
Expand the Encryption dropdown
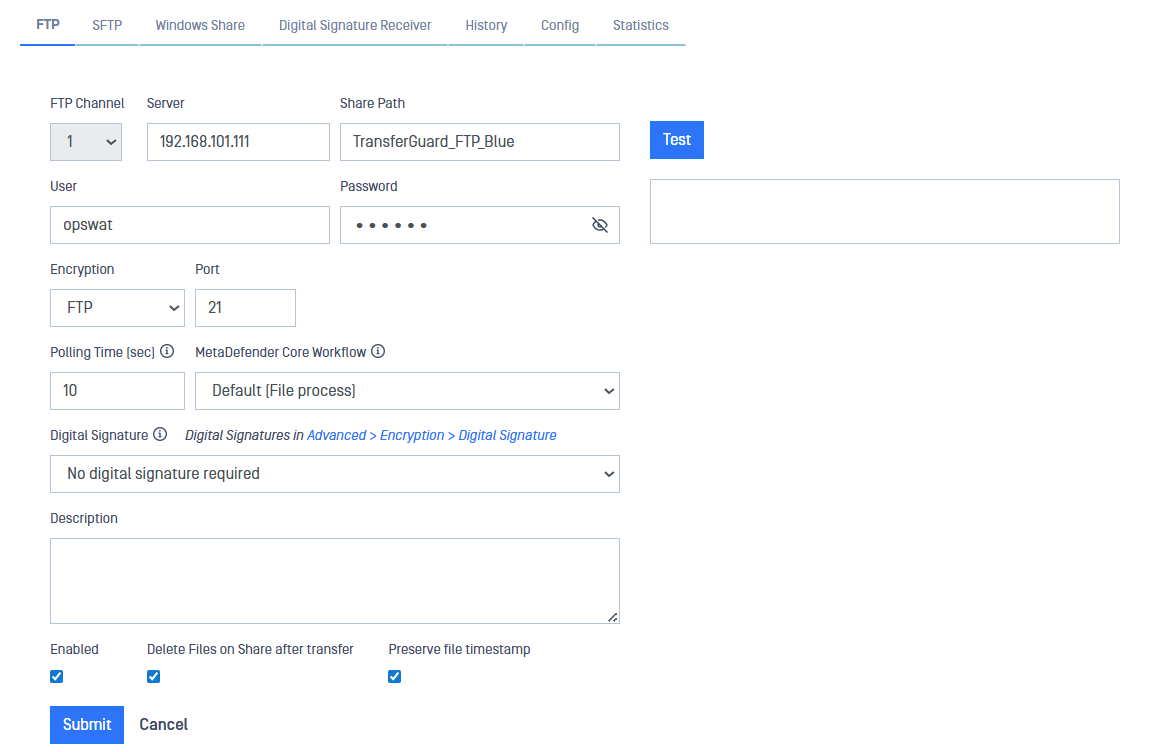click(x=117, y=308)
